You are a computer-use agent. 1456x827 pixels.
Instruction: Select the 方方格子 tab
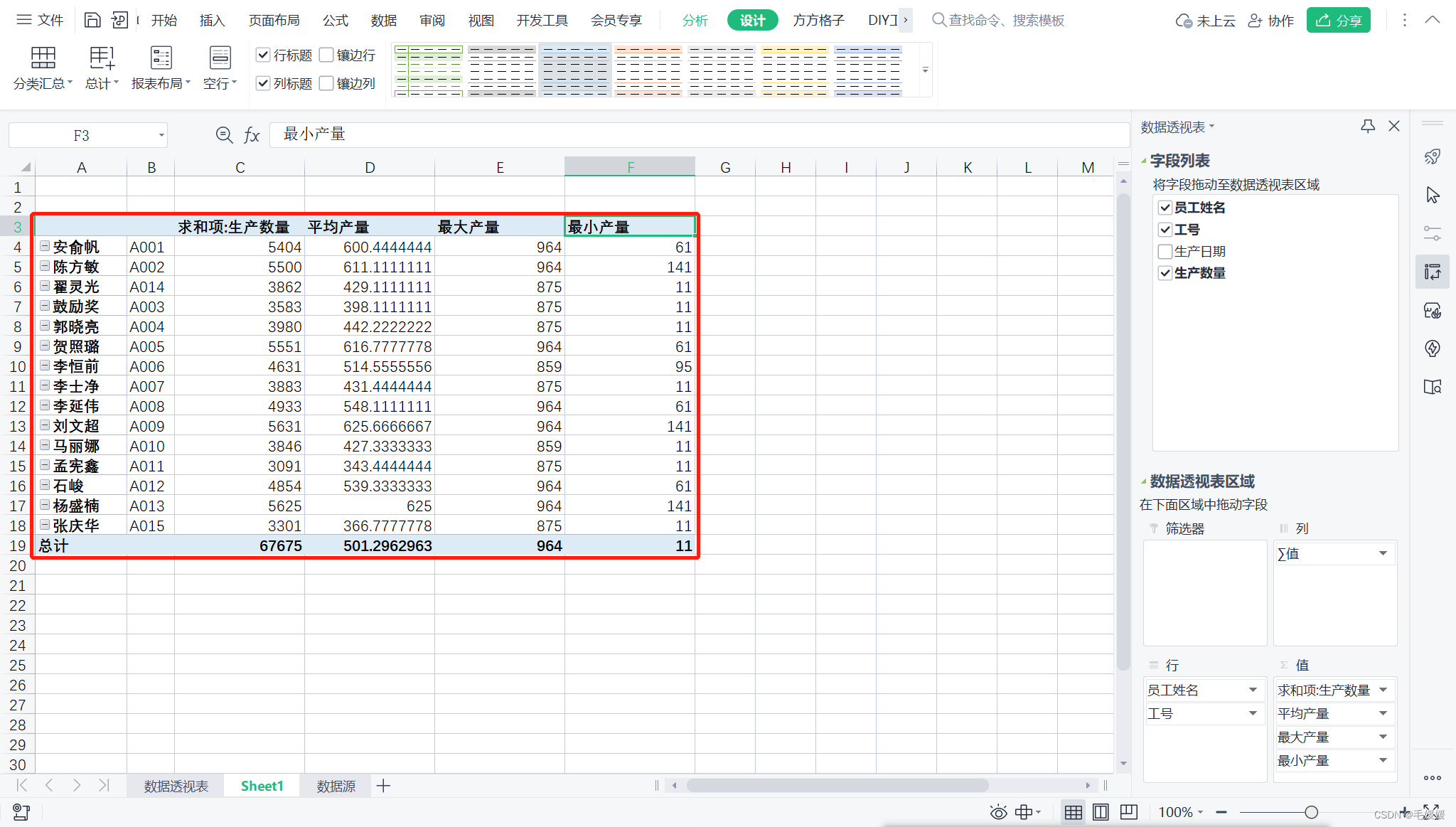click(x=818, y=20)
